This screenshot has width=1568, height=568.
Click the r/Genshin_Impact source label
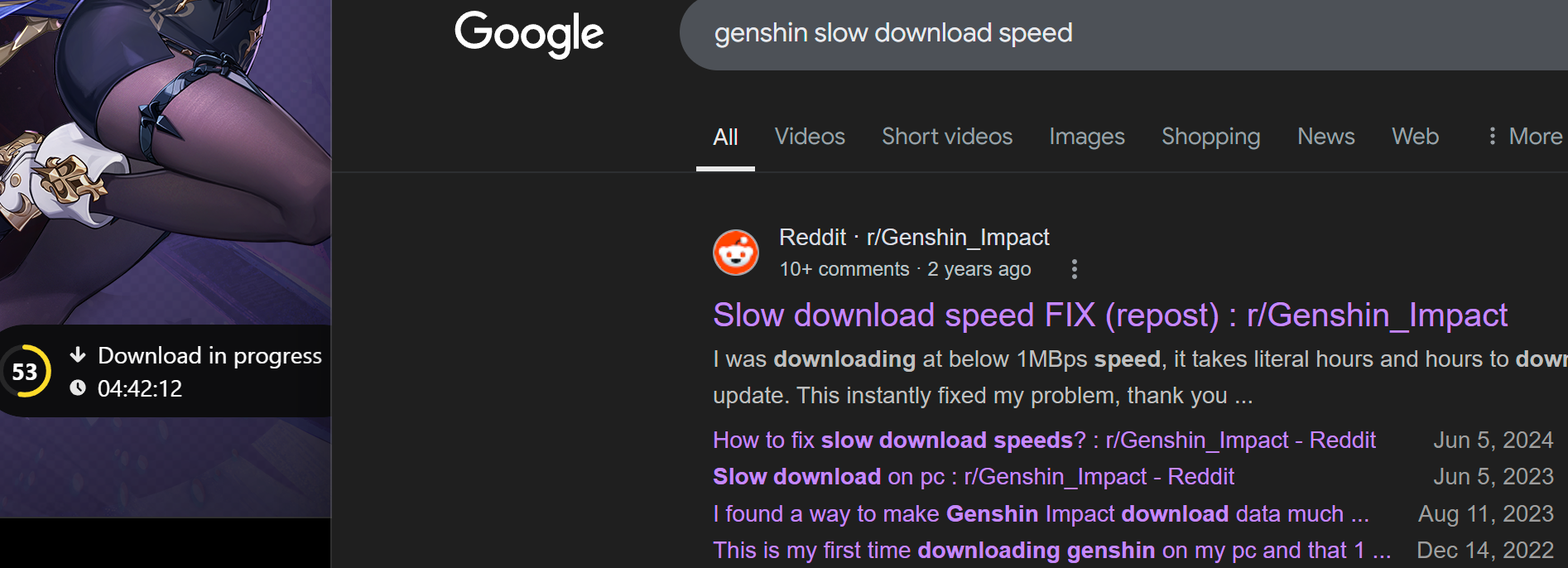point(958,238)
